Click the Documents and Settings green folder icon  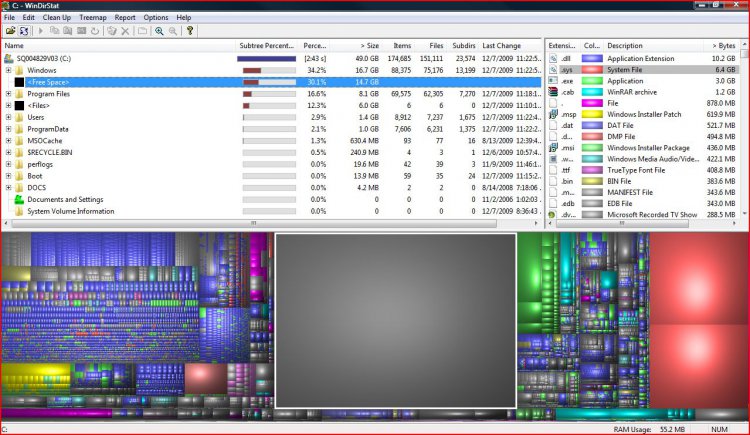(19, 200)
